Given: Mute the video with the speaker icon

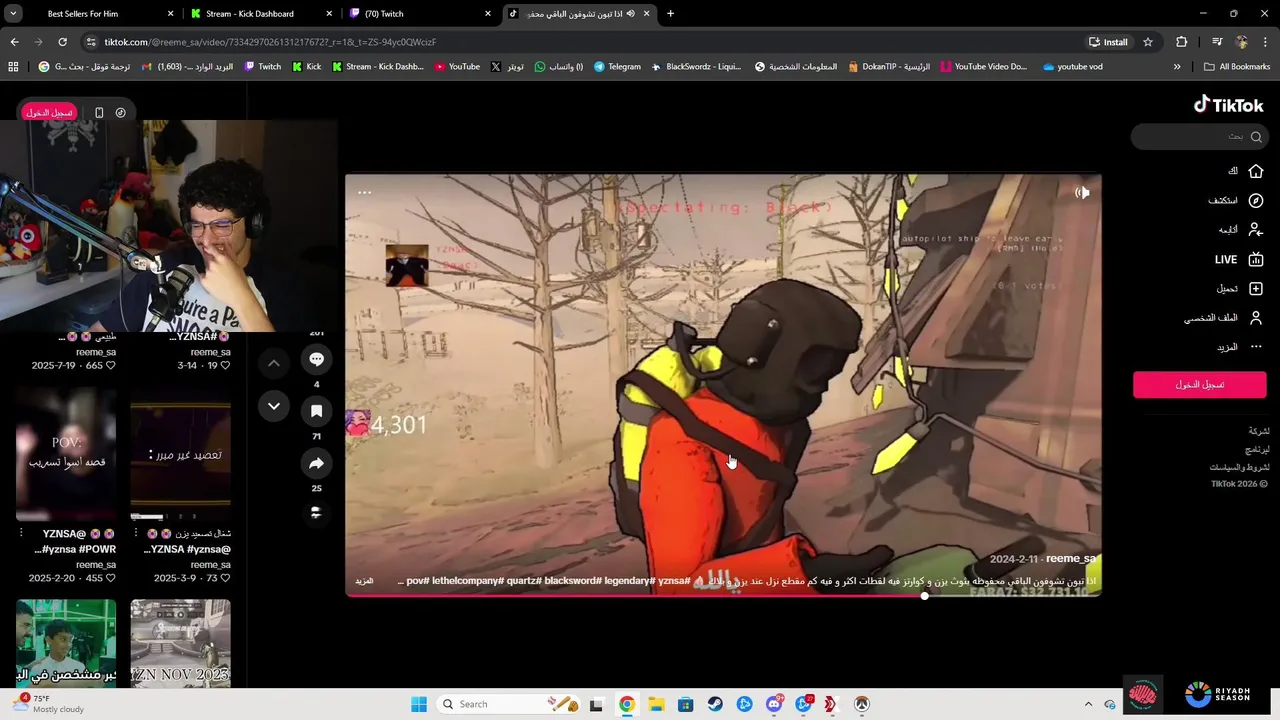Looking at the screenshot, I should pos(1082,193).
